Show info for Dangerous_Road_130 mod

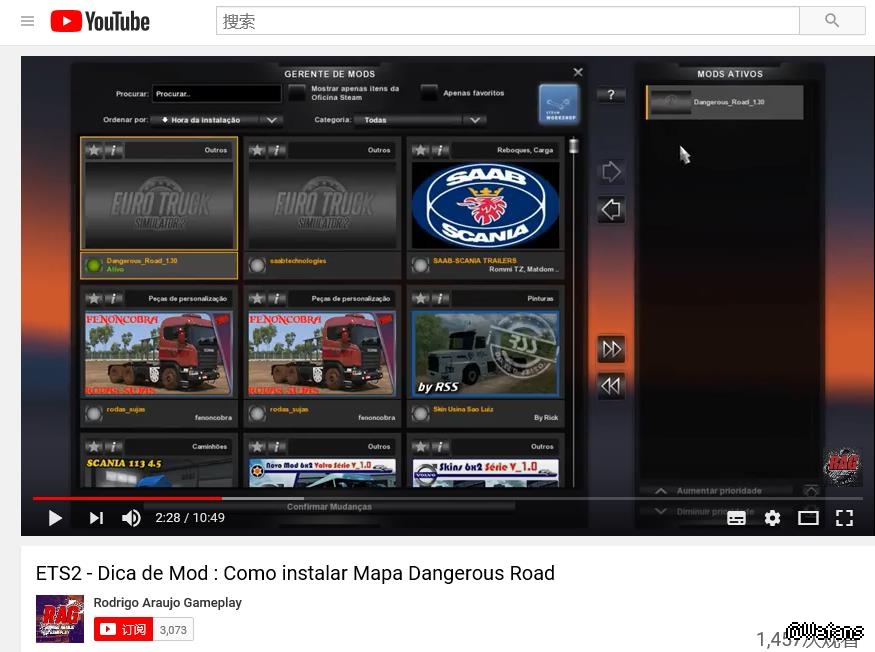[x=113, y=150]
